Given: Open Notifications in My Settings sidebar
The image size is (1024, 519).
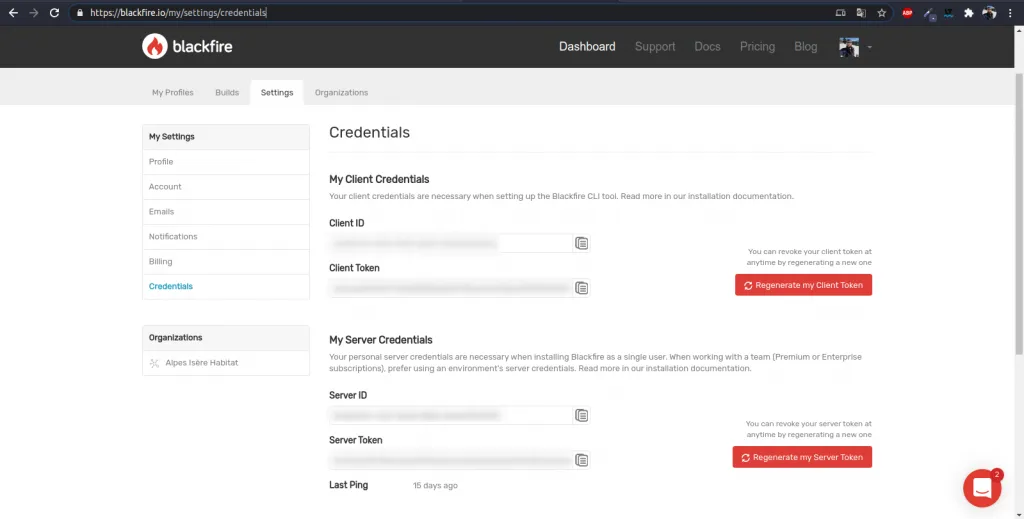Looking at the screenshot, I should (x=173, y=237).
